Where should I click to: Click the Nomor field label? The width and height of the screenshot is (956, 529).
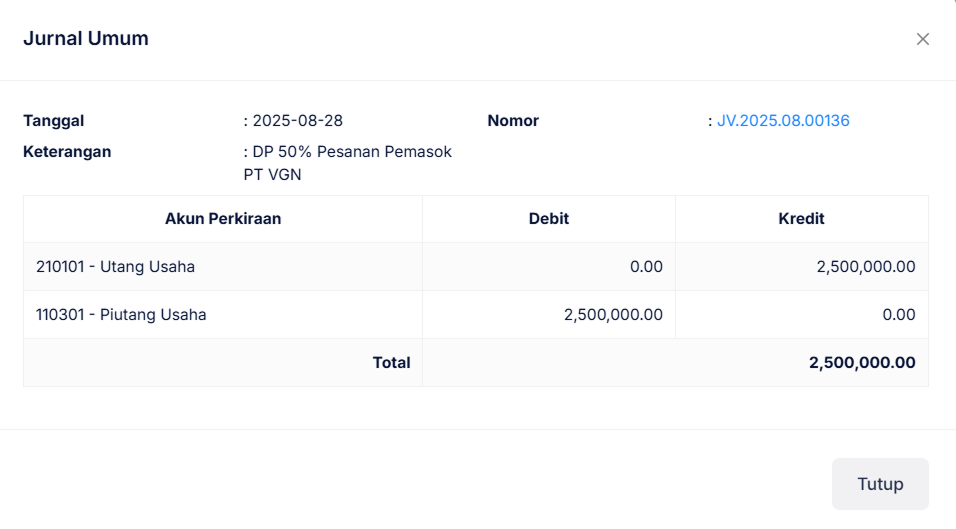coord(513,121)
